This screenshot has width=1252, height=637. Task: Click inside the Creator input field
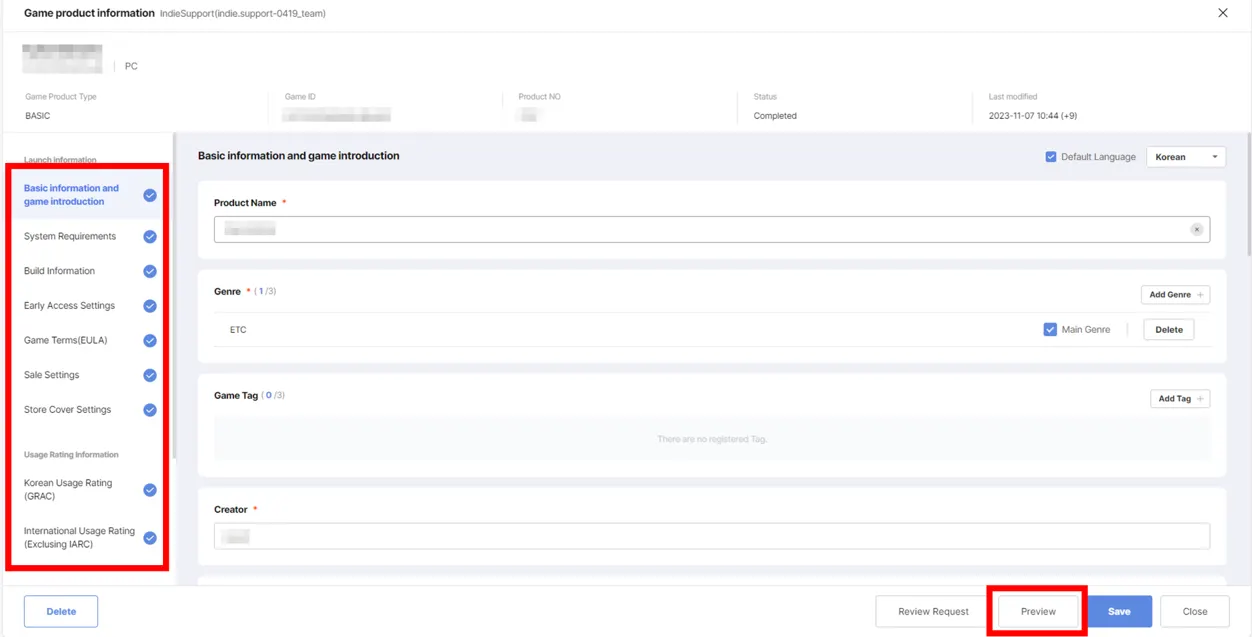click(x=711, y=536)
